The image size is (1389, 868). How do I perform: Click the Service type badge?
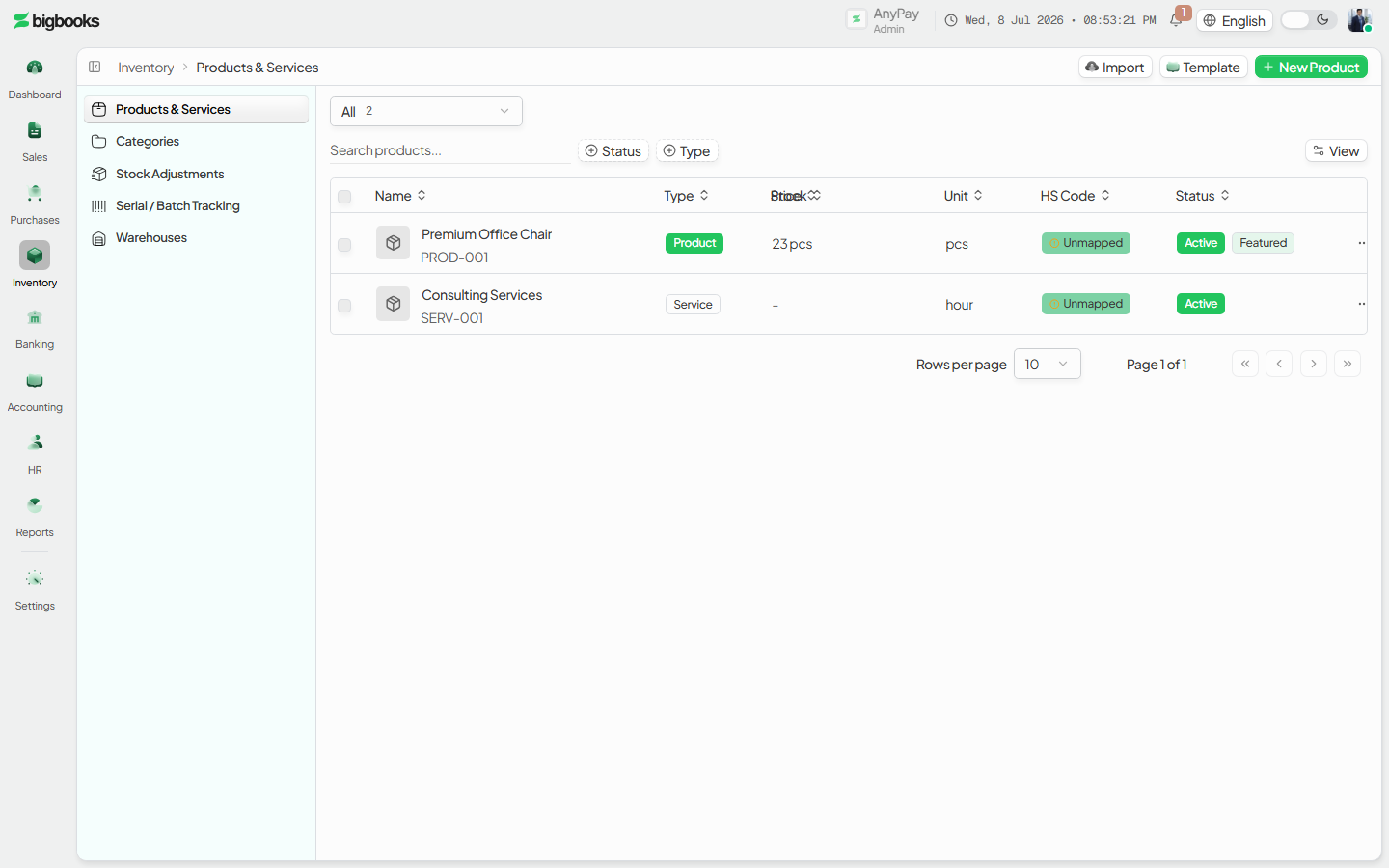(x=693, y=304)
